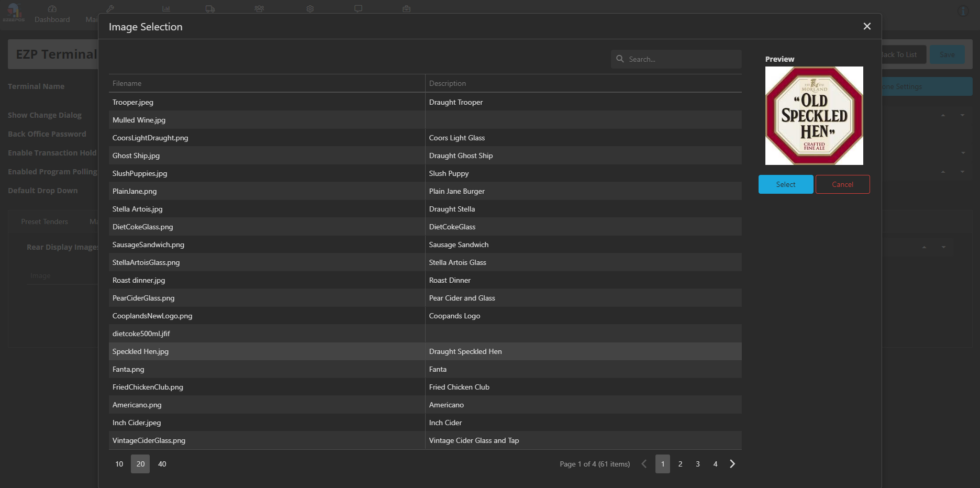Navigate to page 4 of the list
This screenshot has height=488, width=980.
click(715, 464)
